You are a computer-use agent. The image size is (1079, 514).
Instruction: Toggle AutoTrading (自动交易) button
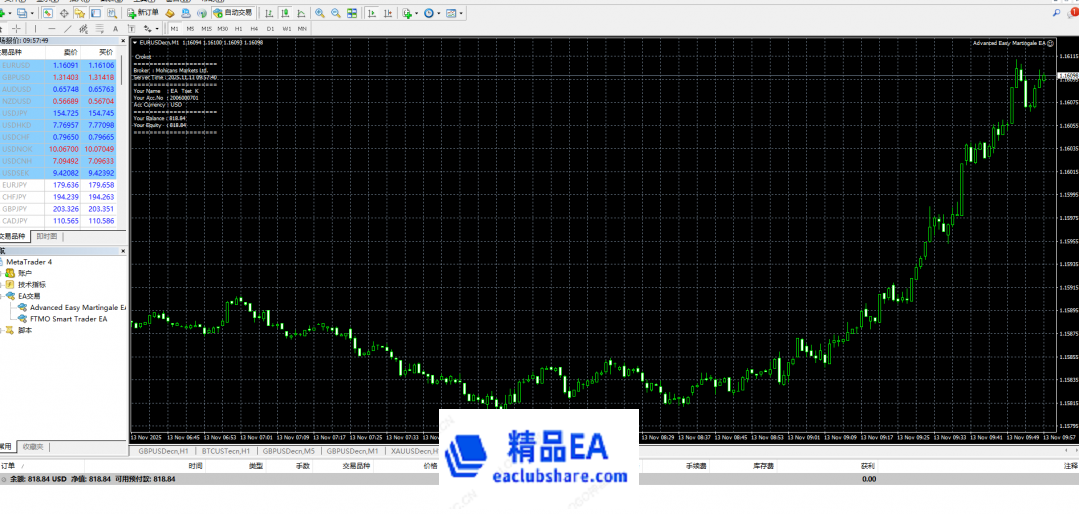tap(232, 13)
